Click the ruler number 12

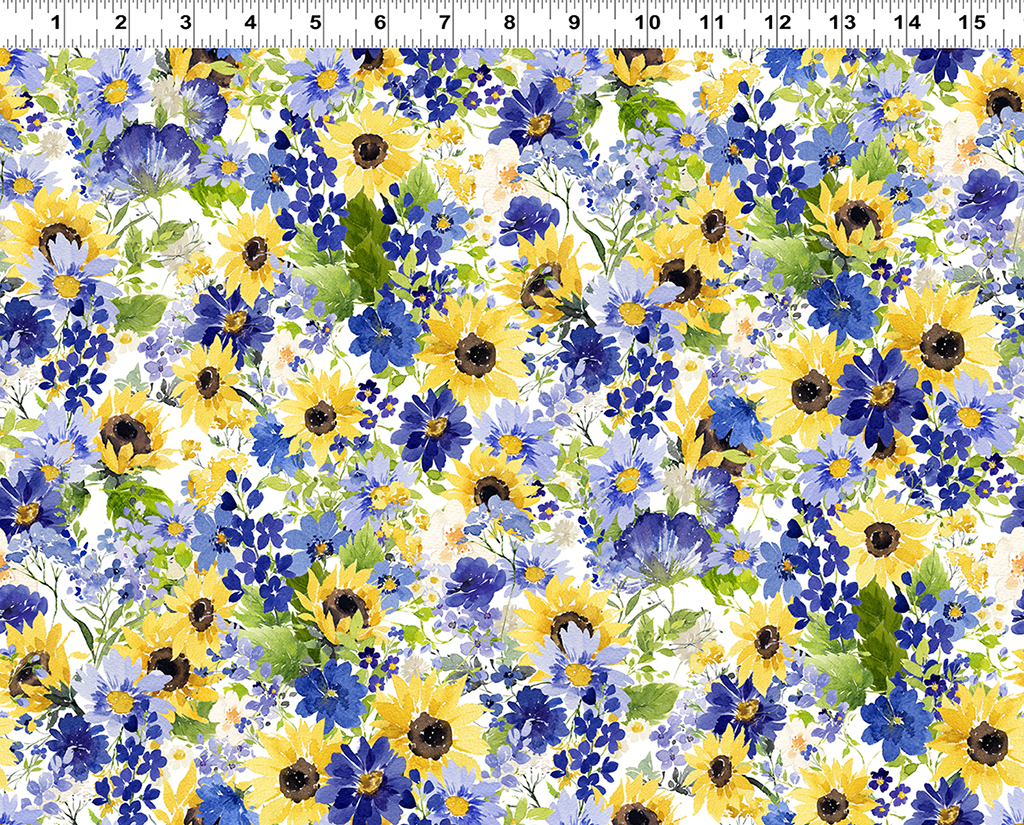pyautogui.click(x=777, y=23)
